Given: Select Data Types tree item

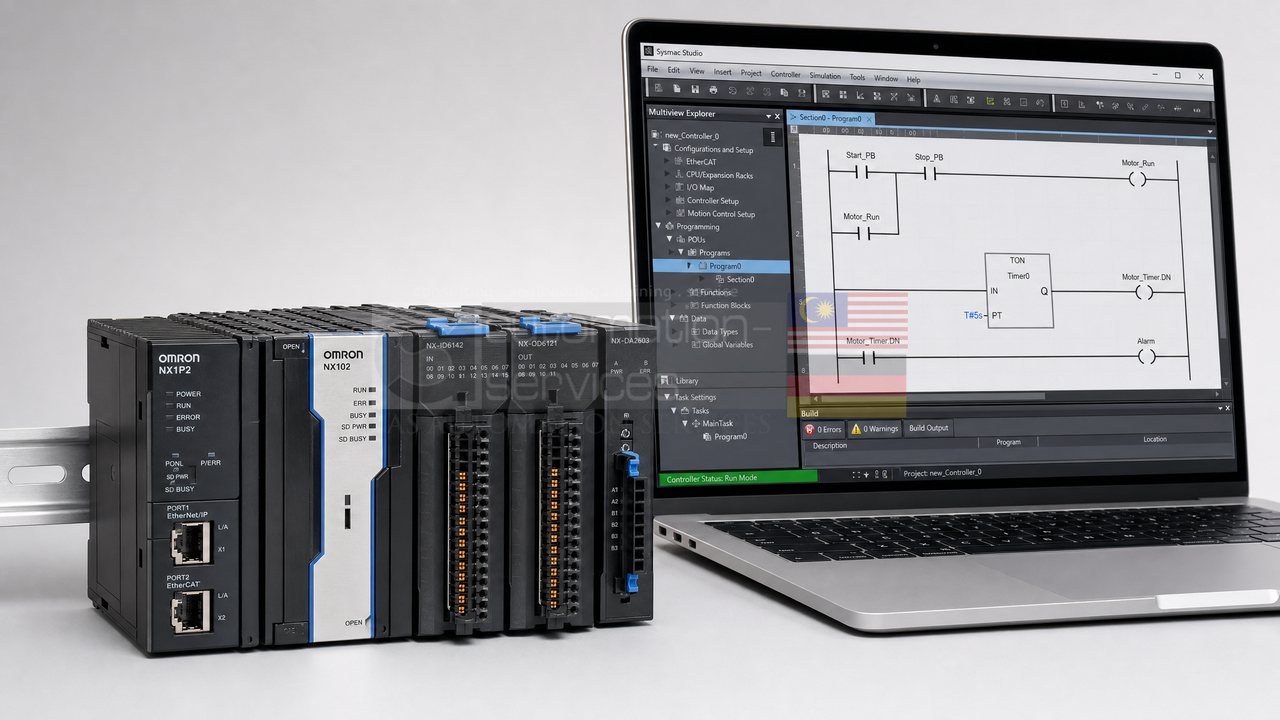Looking at the screenshot, I should (720, 332).
